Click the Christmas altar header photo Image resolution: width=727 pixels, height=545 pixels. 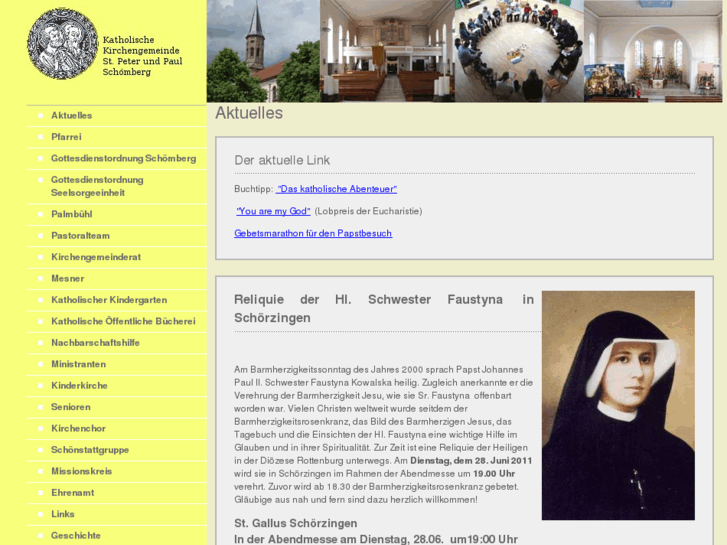pyautogui.click(x=653, y=51)
